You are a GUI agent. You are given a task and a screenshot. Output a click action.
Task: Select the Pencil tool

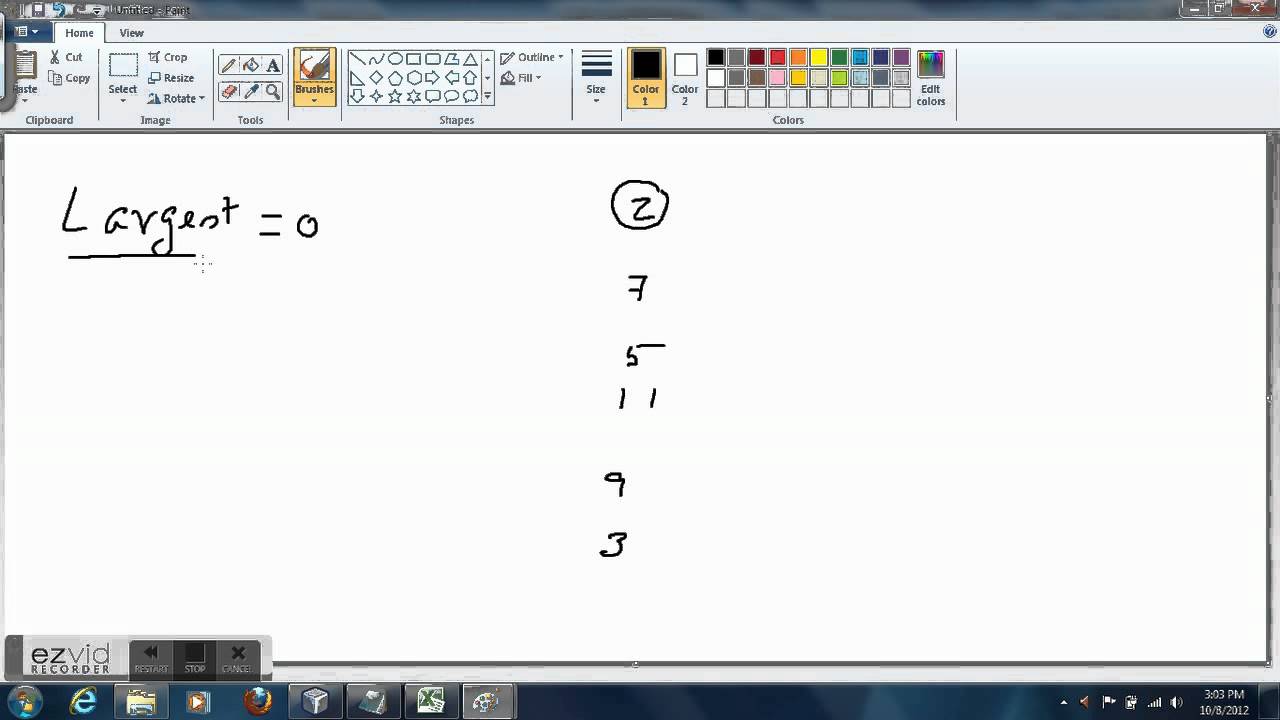point(229,65)
